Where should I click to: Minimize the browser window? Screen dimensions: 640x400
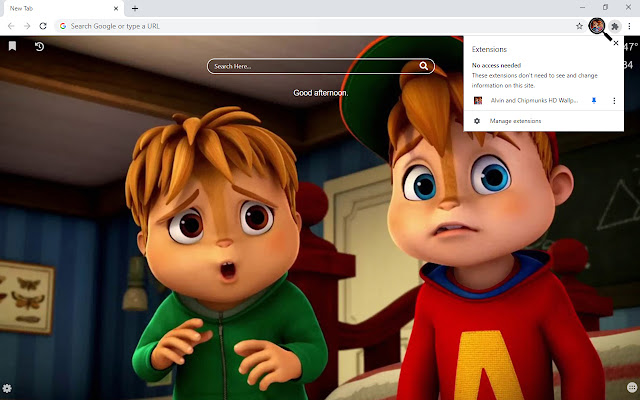click(x=582, y=7)
